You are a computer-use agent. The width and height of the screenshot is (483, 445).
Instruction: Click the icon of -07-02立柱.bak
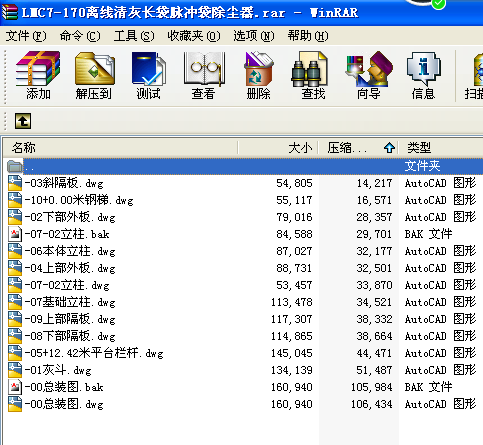[15, 234]
